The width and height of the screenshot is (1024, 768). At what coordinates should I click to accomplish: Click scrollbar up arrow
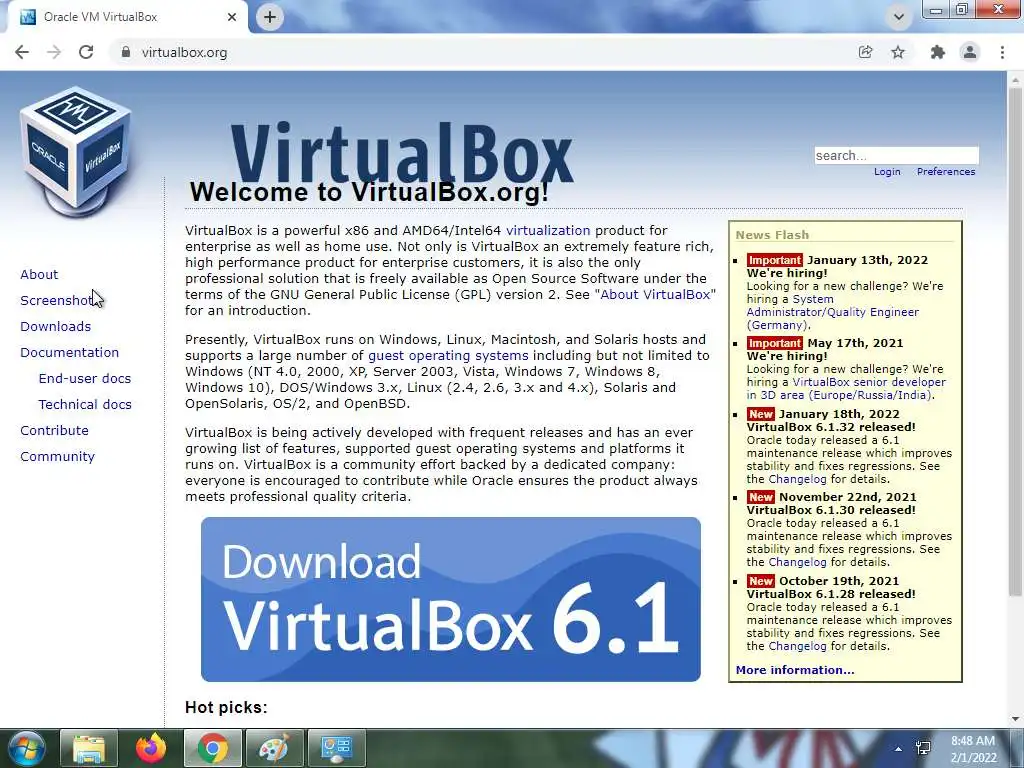[1015, 79]
